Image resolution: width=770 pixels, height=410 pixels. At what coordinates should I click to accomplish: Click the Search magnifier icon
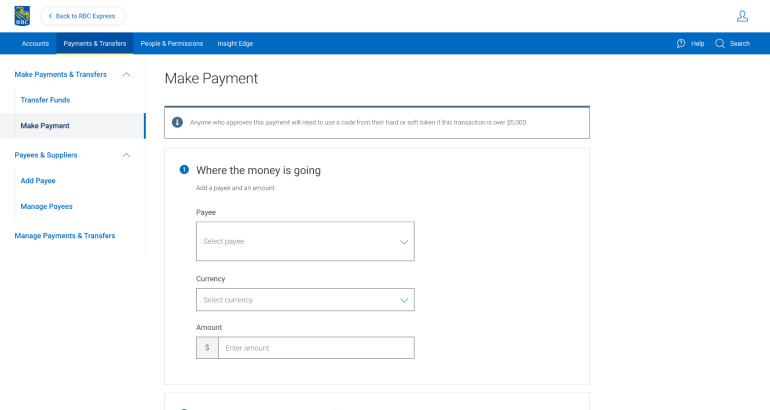pos(720,44)
